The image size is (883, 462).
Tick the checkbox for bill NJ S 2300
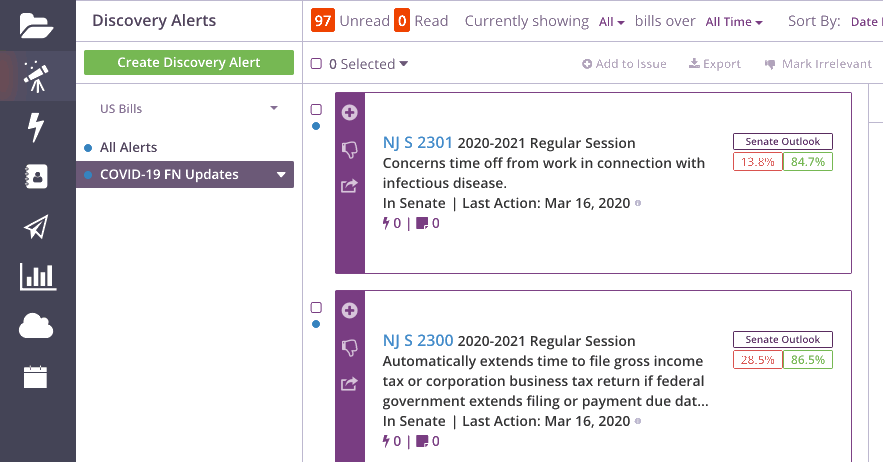tap(316, 308)
